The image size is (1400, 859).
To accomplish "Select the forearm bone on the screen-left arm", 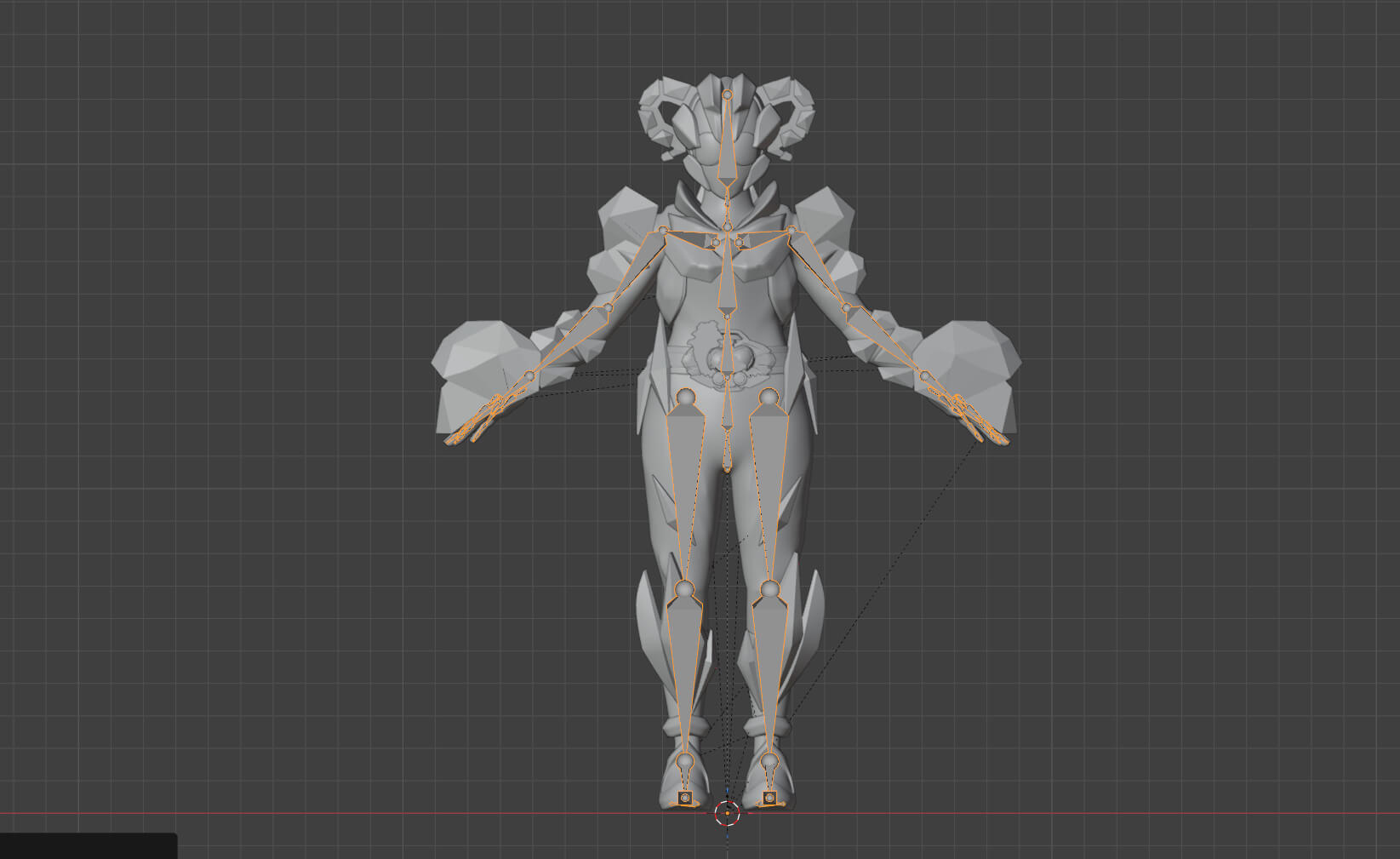I will tap(568, 341).
